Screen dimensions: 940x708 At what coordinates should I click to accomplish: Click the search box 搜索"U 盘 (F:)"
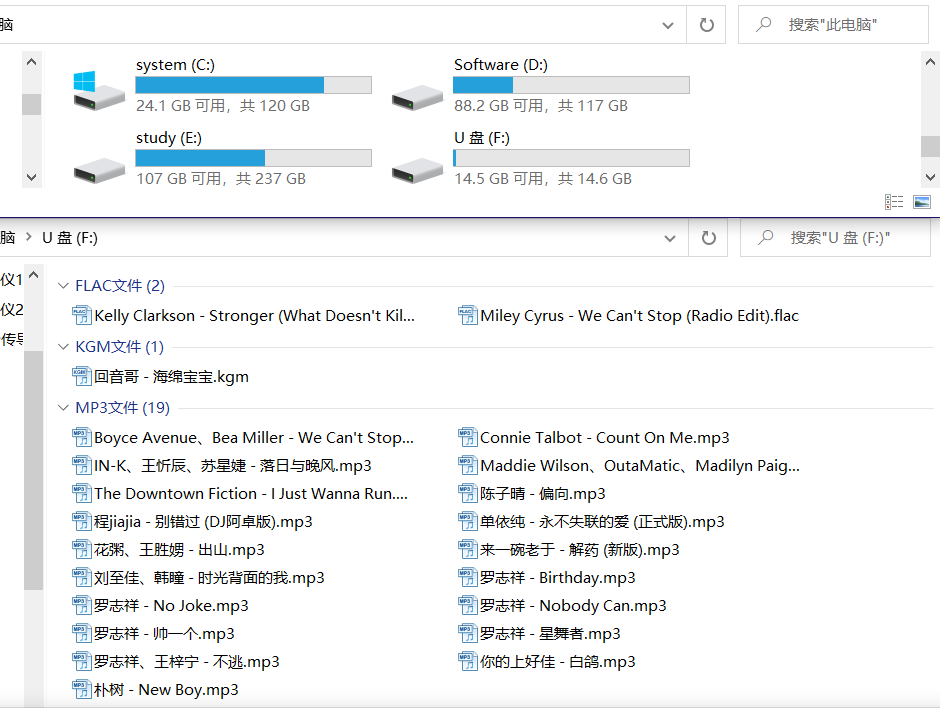835,238
